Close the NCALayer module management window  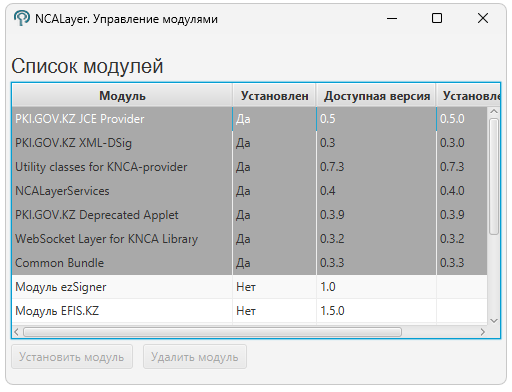tap(483, 18)
